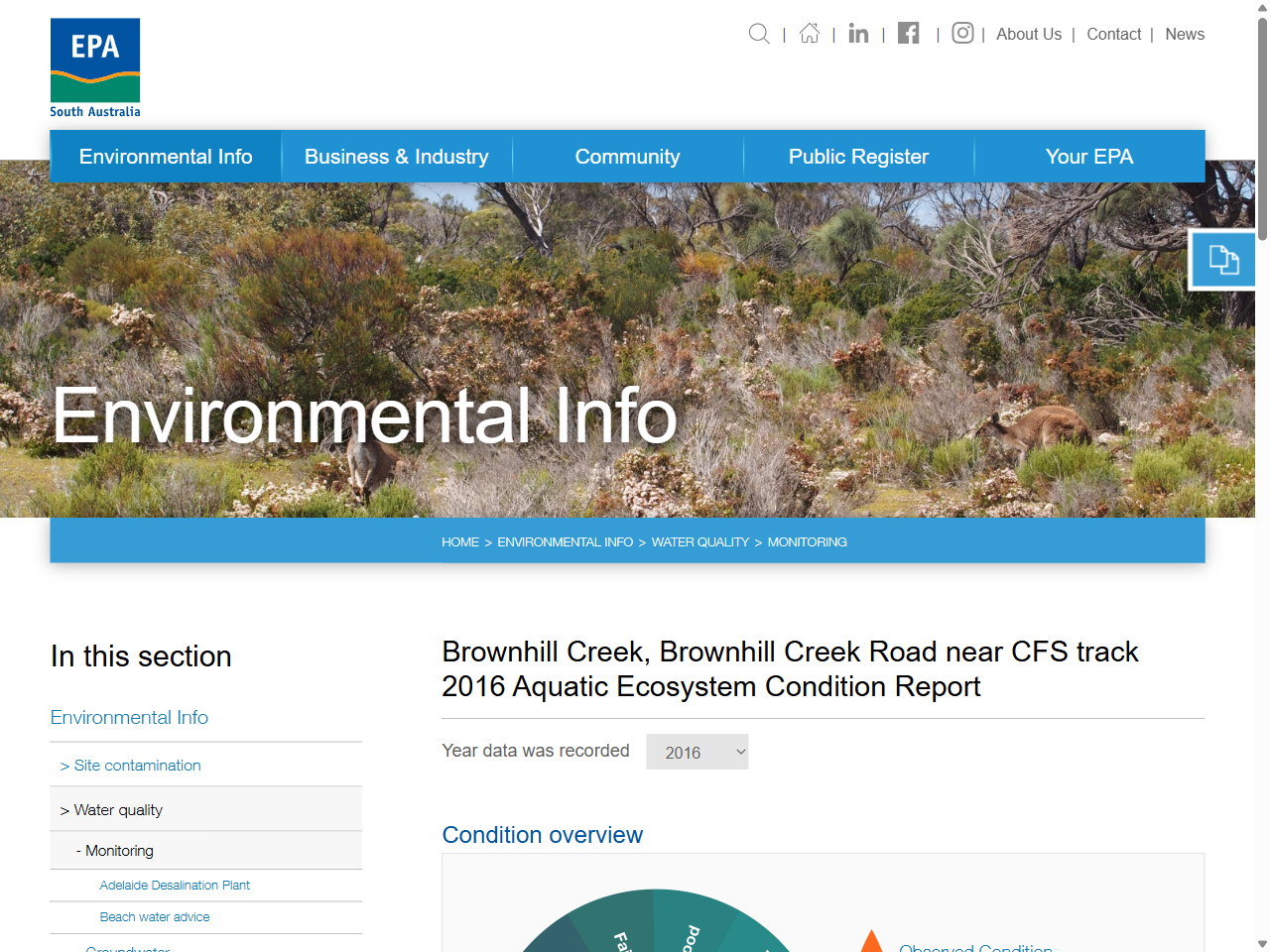Screen dimensions: 1270x952
Task: Open the Contact page
Action: pos(1113,34)
